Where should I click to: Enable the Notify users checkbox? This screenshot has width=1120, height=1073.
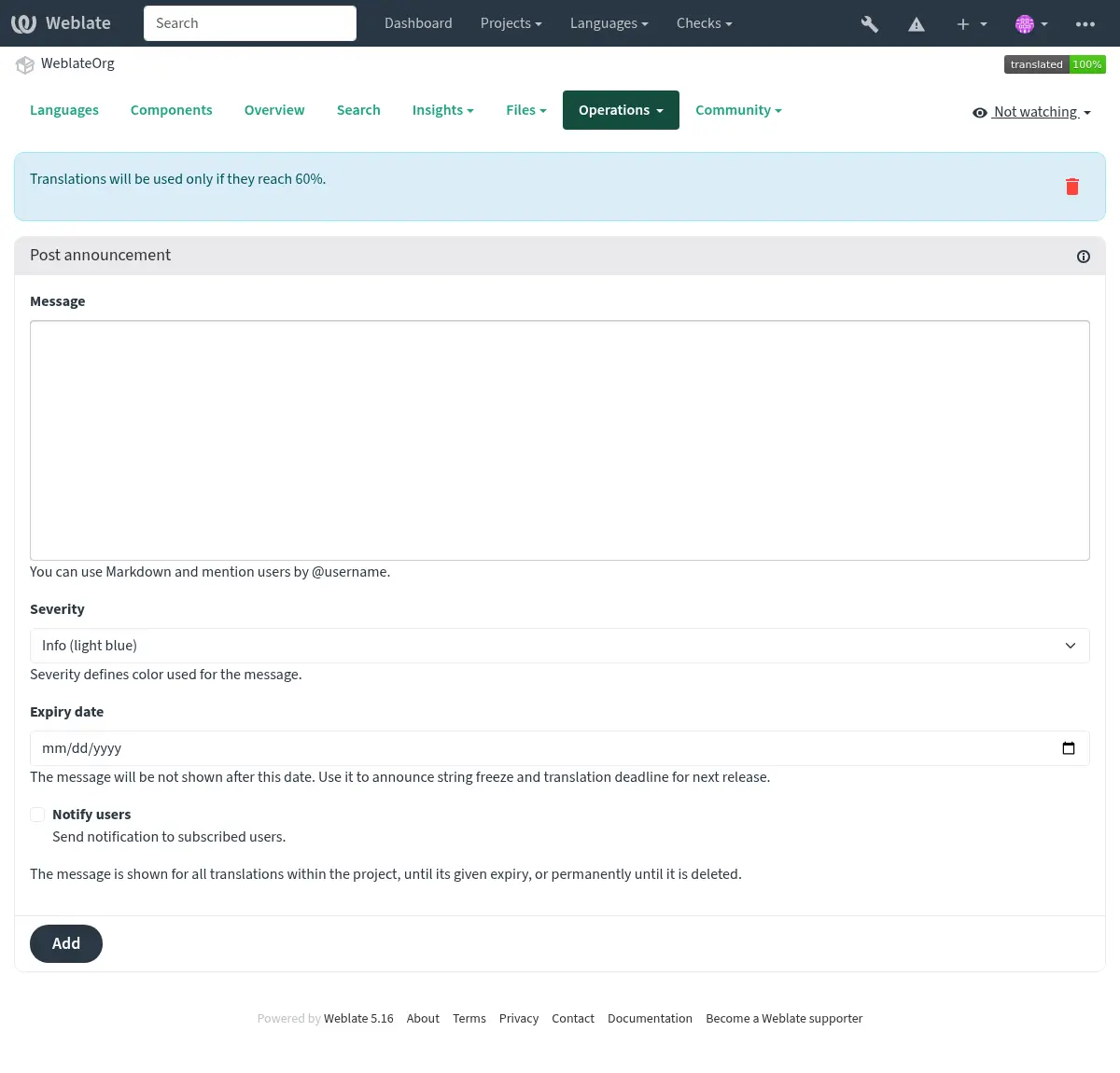click(37, 815)
